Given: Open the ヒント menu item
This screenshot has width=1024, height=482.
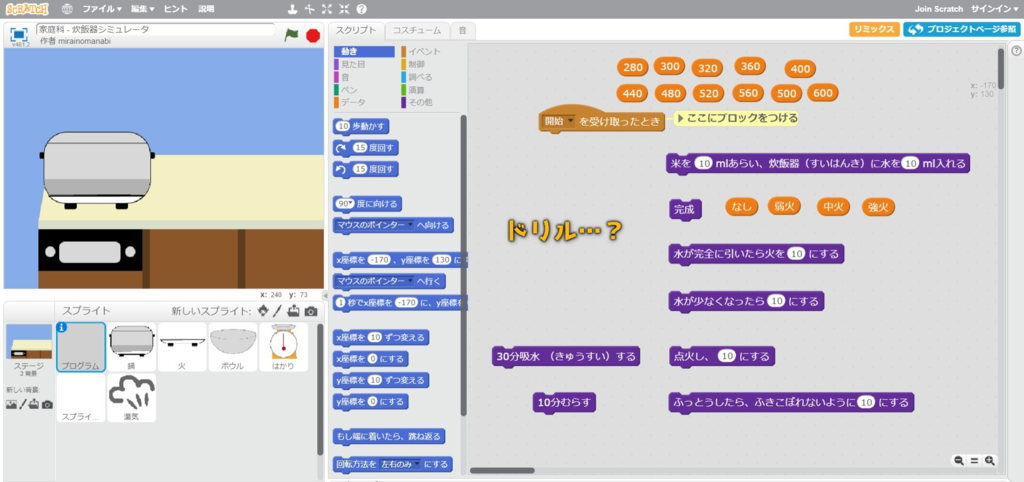Looking at the screenshot, I should pos(176,9).
